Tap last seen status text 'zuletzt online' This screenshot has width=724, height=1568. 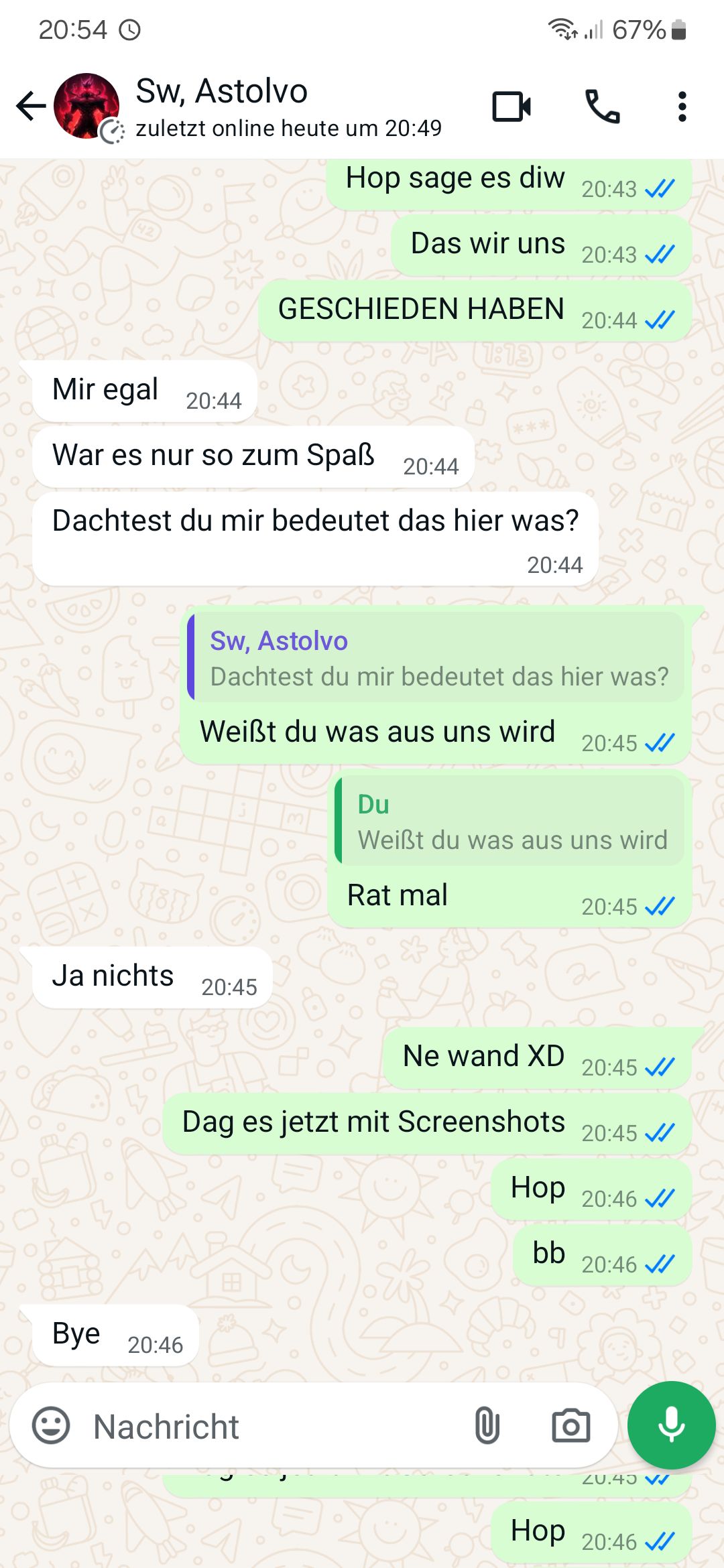[288, 128]
